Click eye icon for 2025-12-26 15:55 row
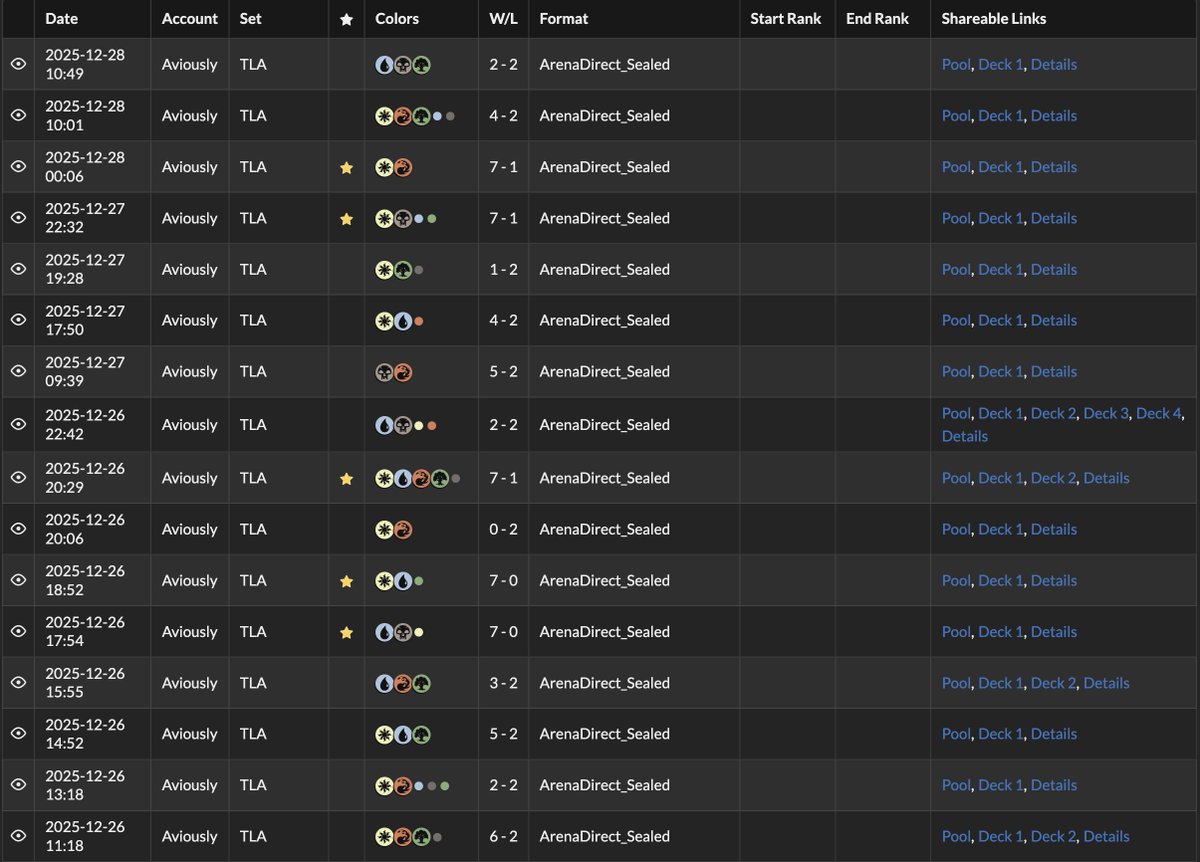 (x=18, y=683)
